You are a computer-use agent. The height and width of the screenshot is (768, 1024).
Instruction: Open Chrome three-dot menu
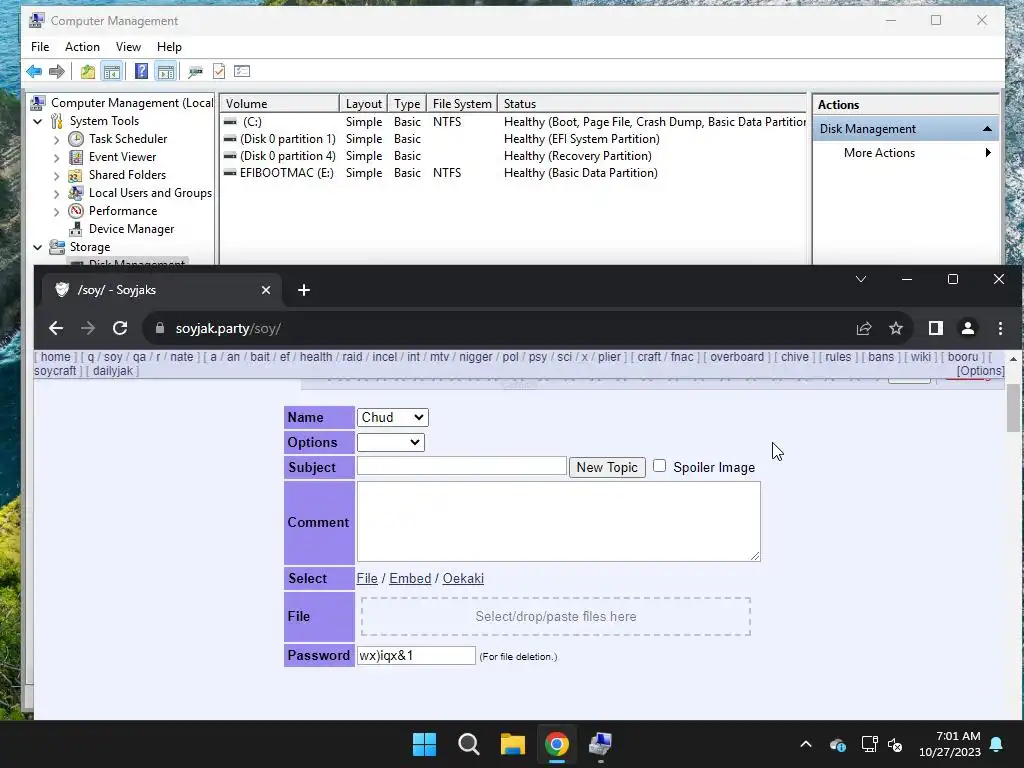(x=1000, y=328)
